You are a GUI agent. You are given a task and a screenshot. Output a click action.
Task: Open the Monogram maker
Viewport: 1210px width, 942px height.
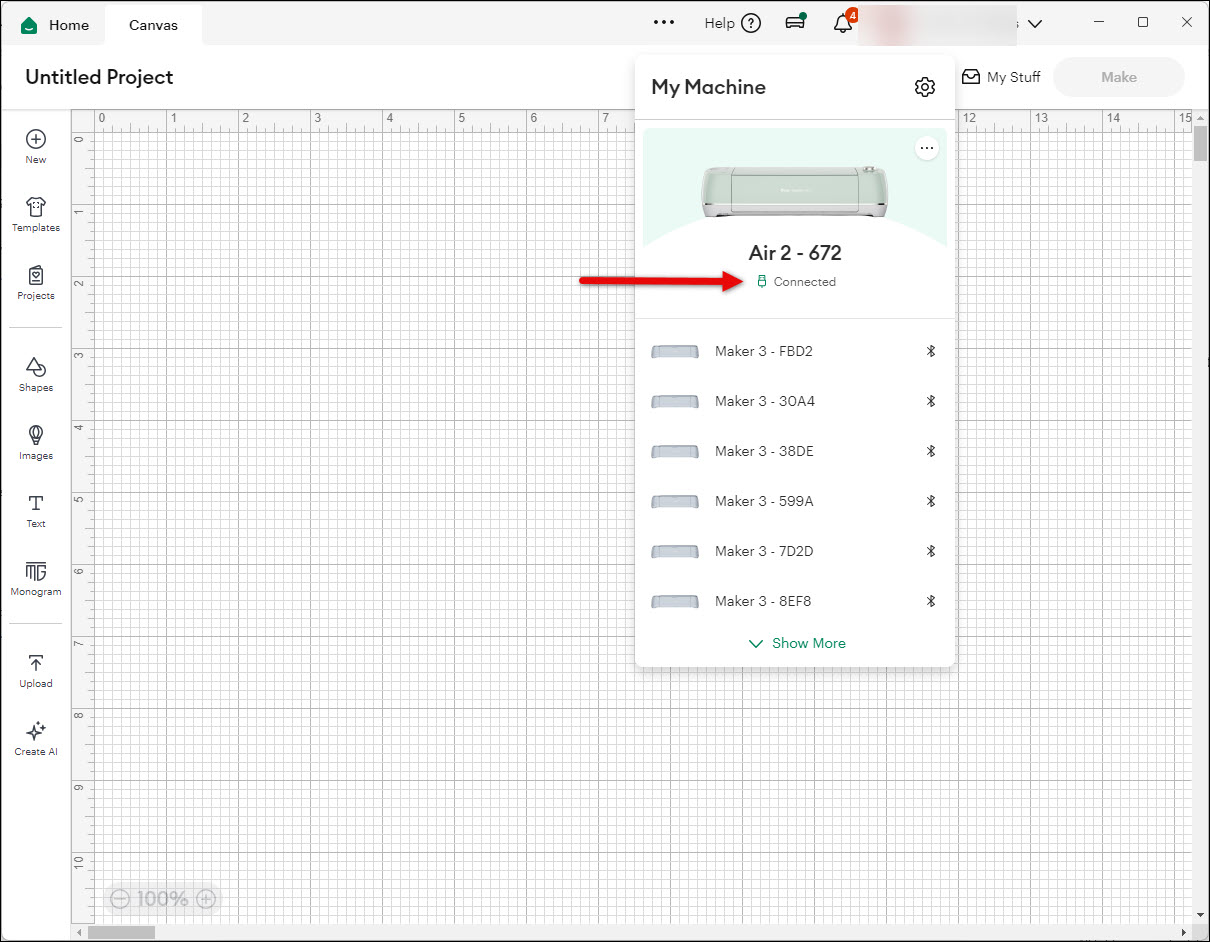[36, 578]
